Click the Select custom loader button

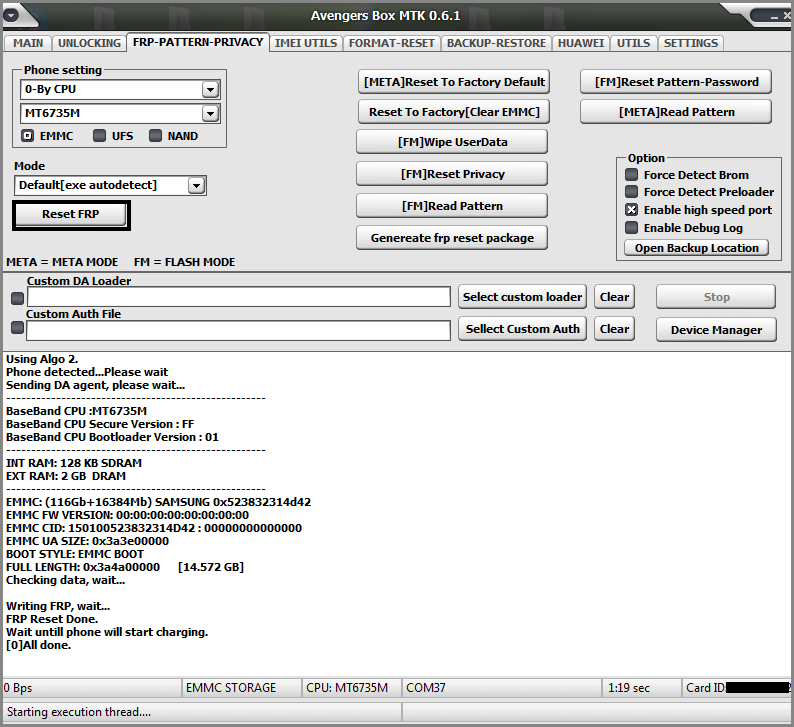522,297
